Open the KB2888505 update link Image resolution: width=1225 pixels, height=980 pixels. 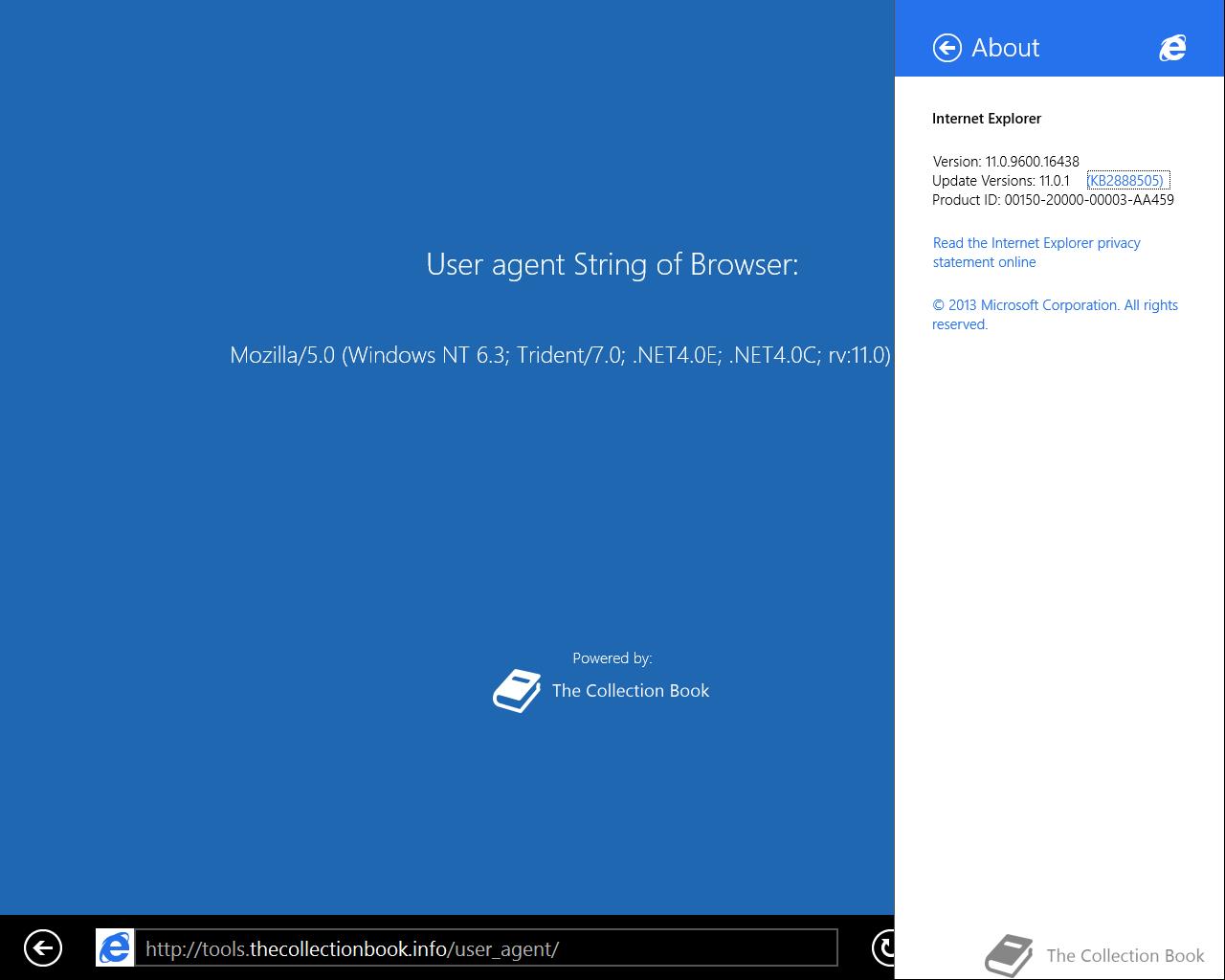pyautogui.click(x=1127, y=180)
